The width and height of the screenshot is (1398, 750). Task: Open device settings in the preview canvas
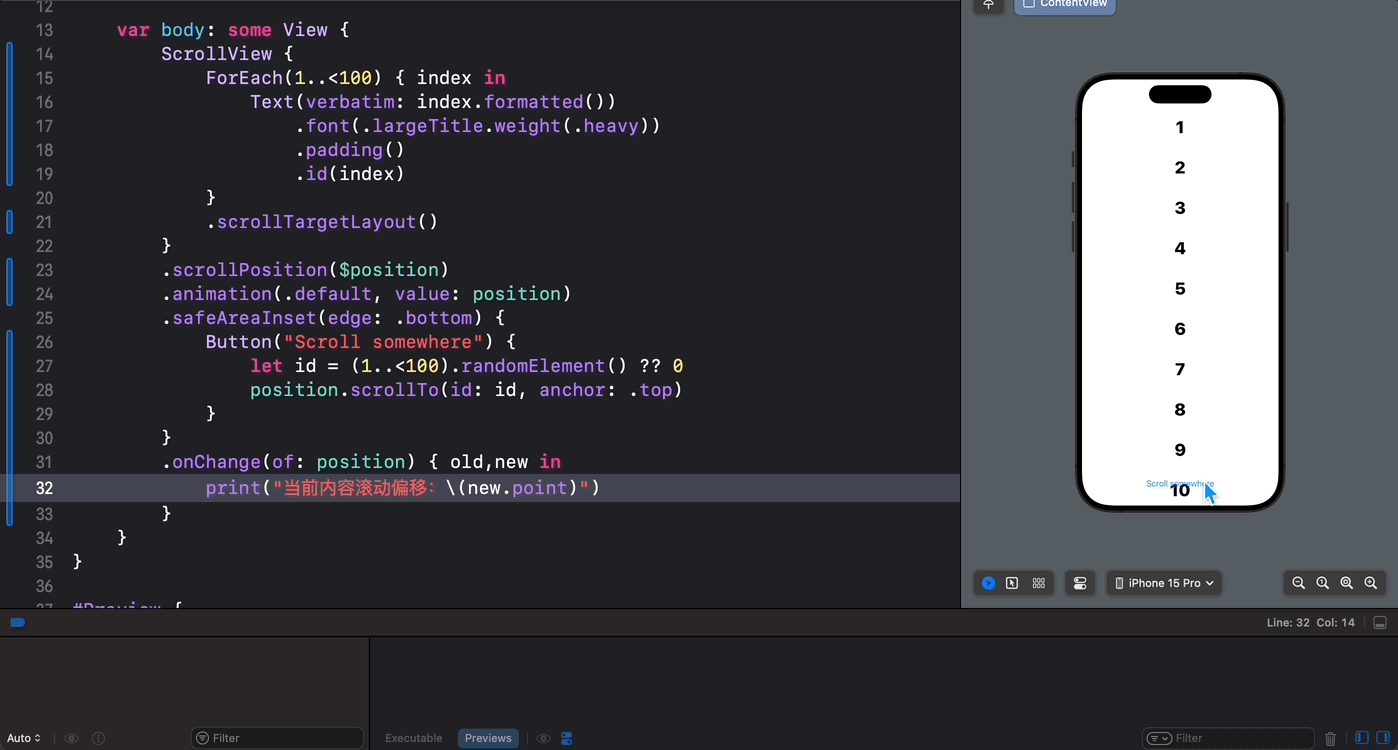coord(1080,583)
